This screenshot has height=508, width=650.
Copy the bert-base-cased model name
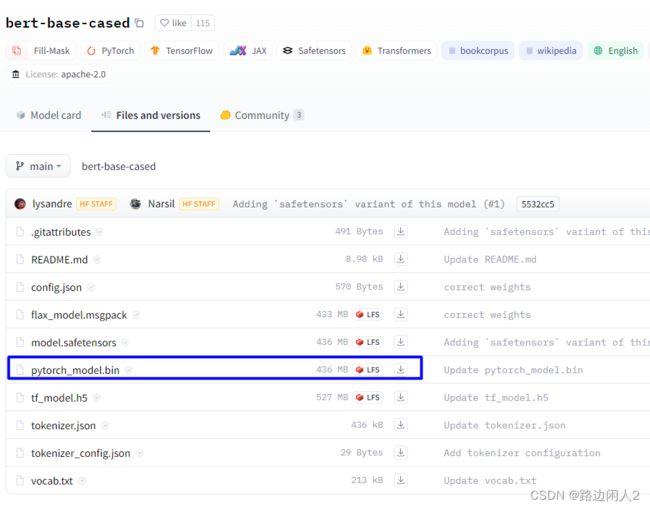(x=139, y=23)
